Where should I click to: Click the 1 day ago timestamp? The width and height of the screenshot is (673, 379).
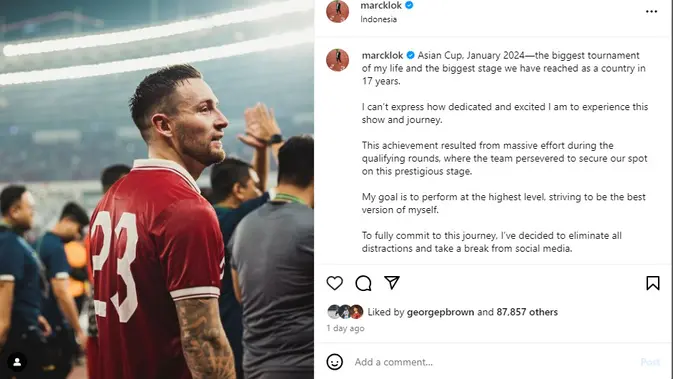point(345,328)
